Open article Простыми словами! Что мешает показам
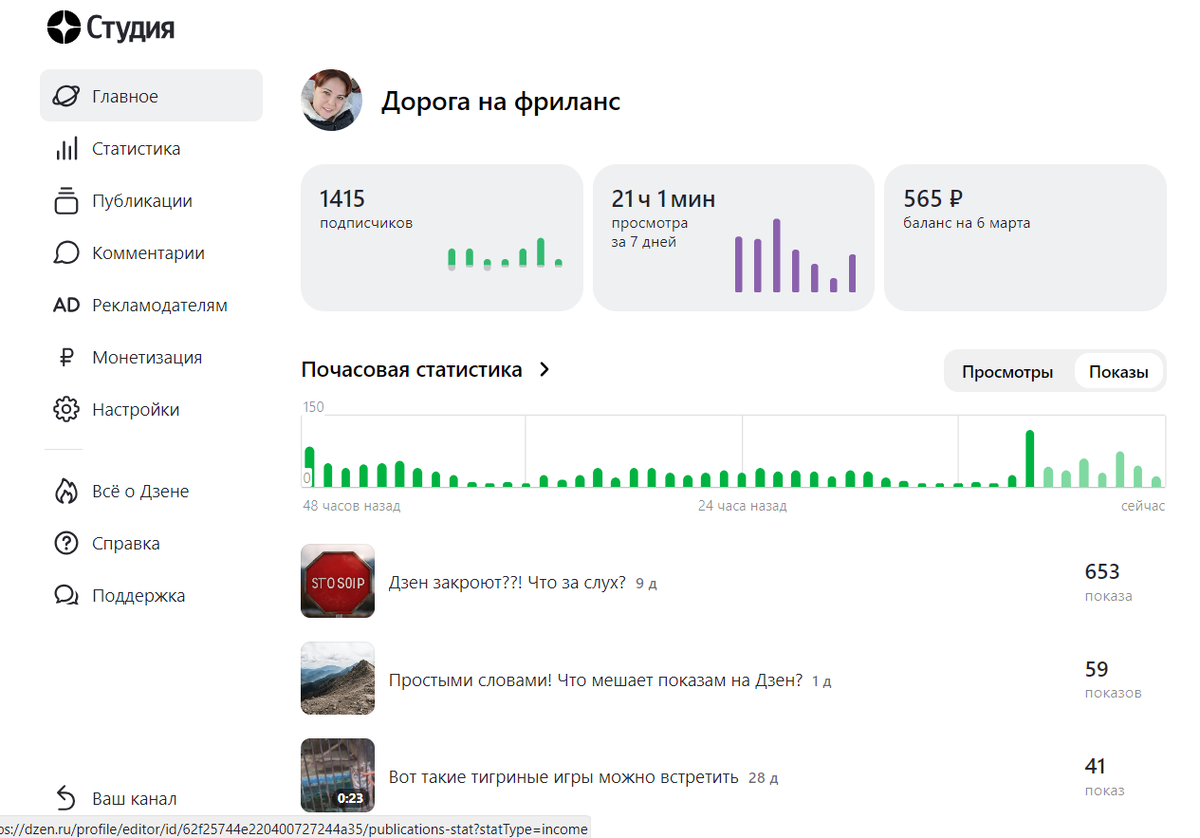The height and width of the screenshot is (838, 1200). (595, 680)
